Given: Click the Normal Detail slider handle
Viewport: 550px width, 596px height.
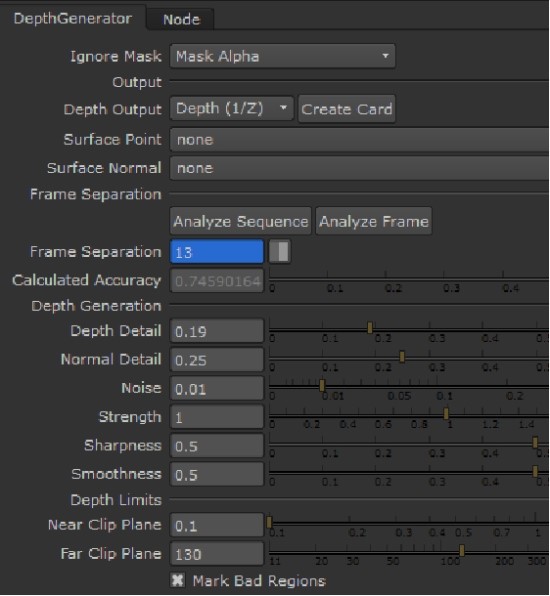Looking at the screenshot, I should tap(402, 356).
